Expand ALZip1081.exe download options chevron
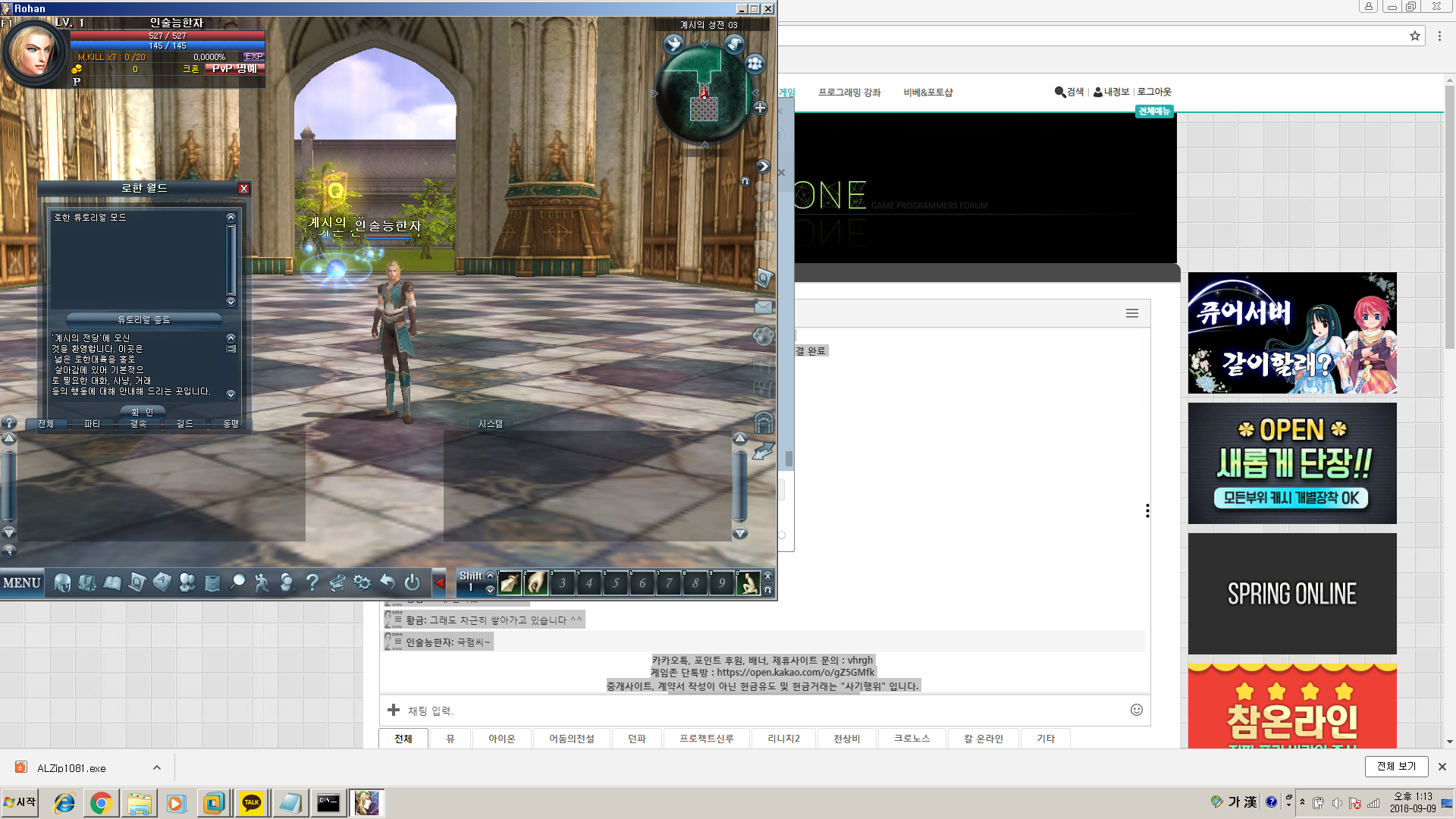This screenshot has height=819, width=1456. (x=157, y=767)
